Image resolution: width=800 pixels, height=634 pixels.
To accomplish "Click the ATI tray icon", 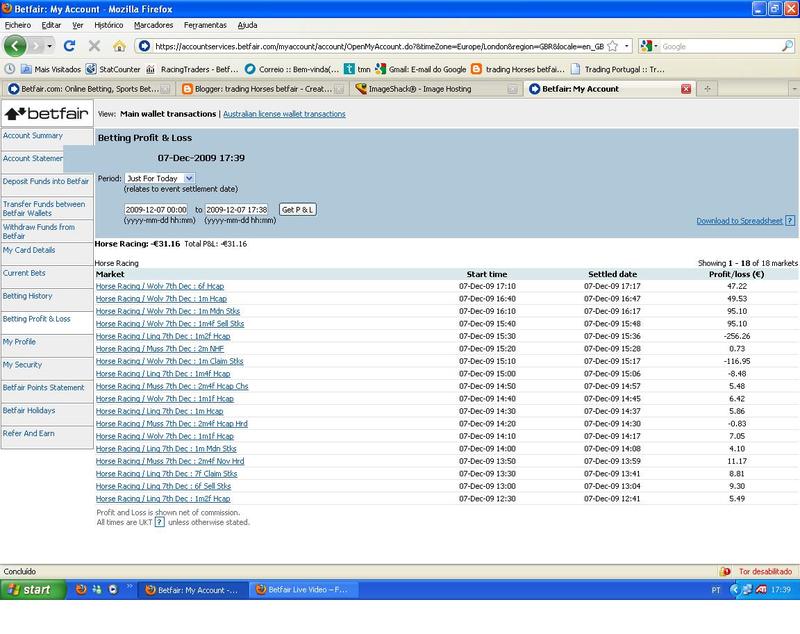I will coord(761,590).
